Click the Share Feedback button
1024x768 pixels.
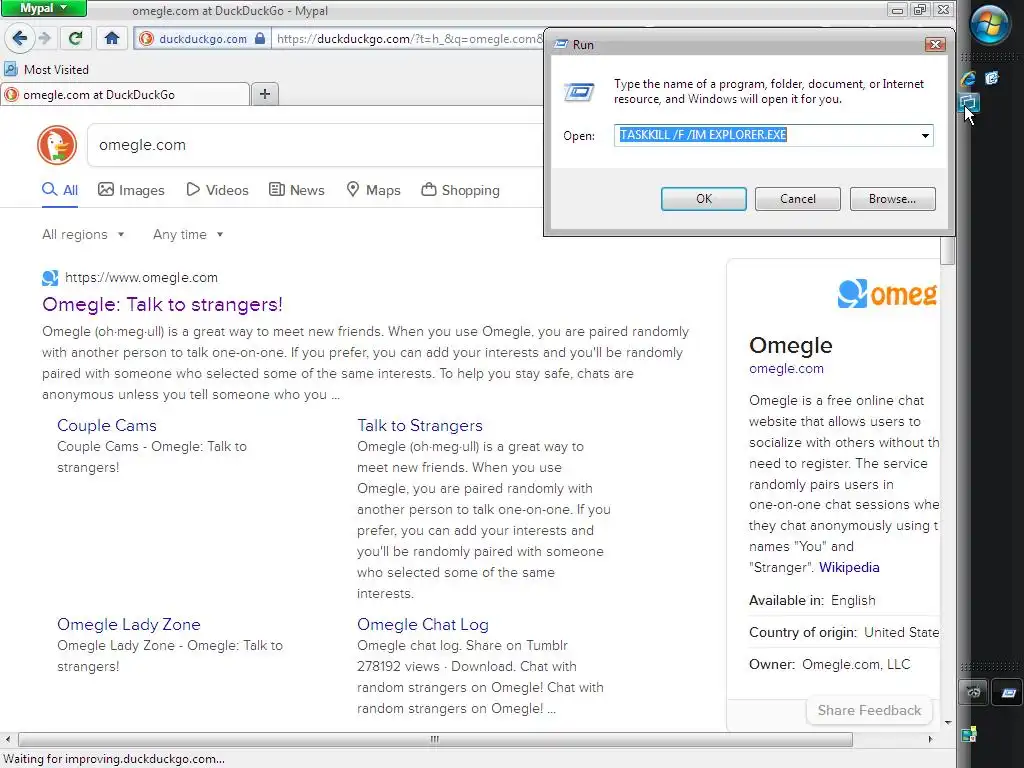[869, 710]
